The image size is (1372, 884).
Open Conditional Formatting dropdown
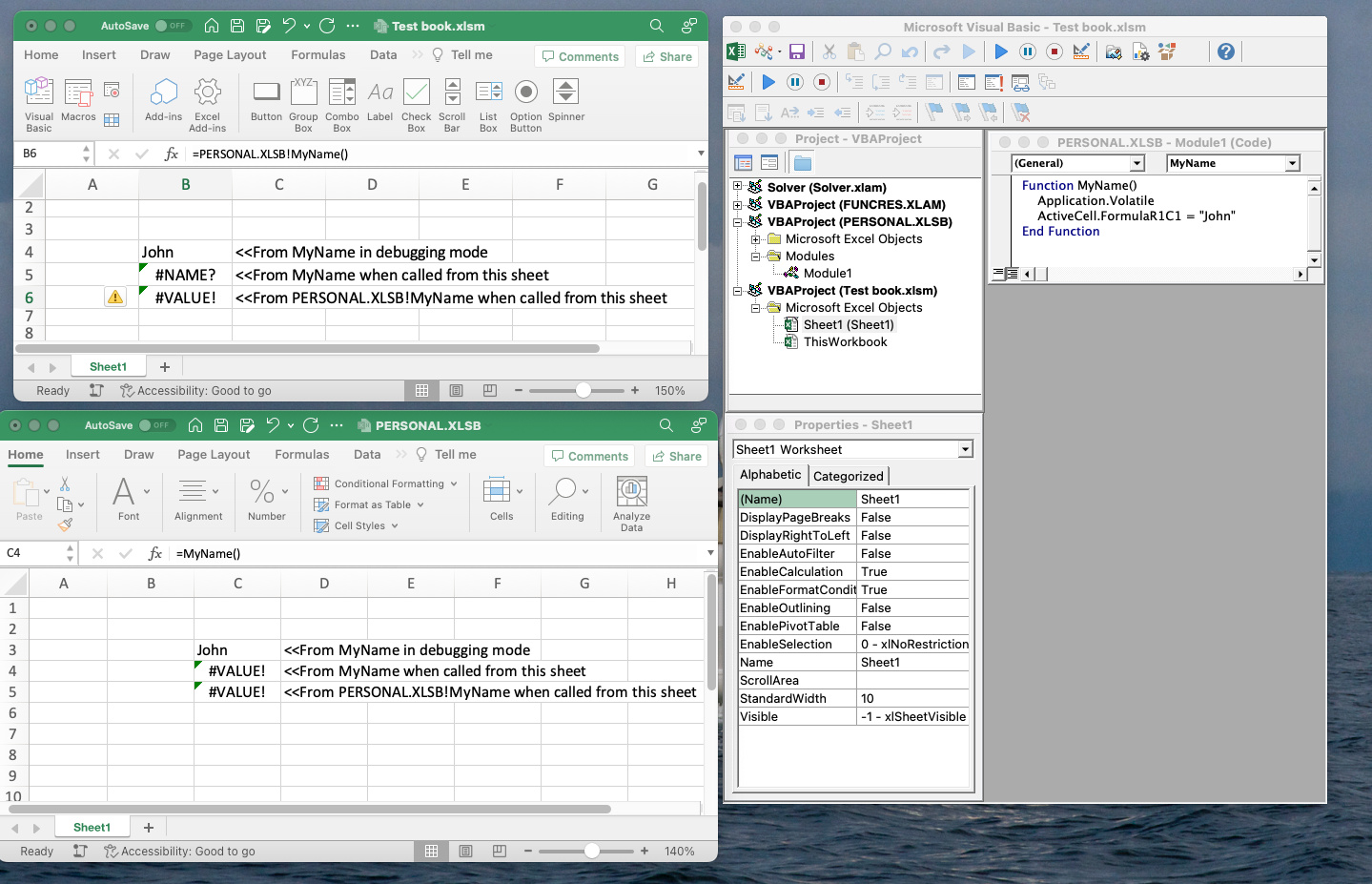click(x=386, y=483)
